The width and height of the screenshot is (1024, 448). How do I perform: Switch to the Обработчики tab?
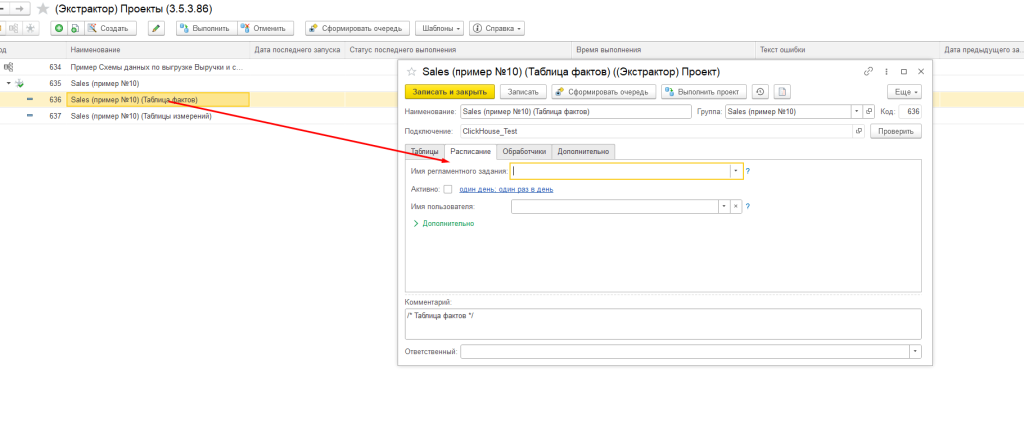(x=524, y=151)
